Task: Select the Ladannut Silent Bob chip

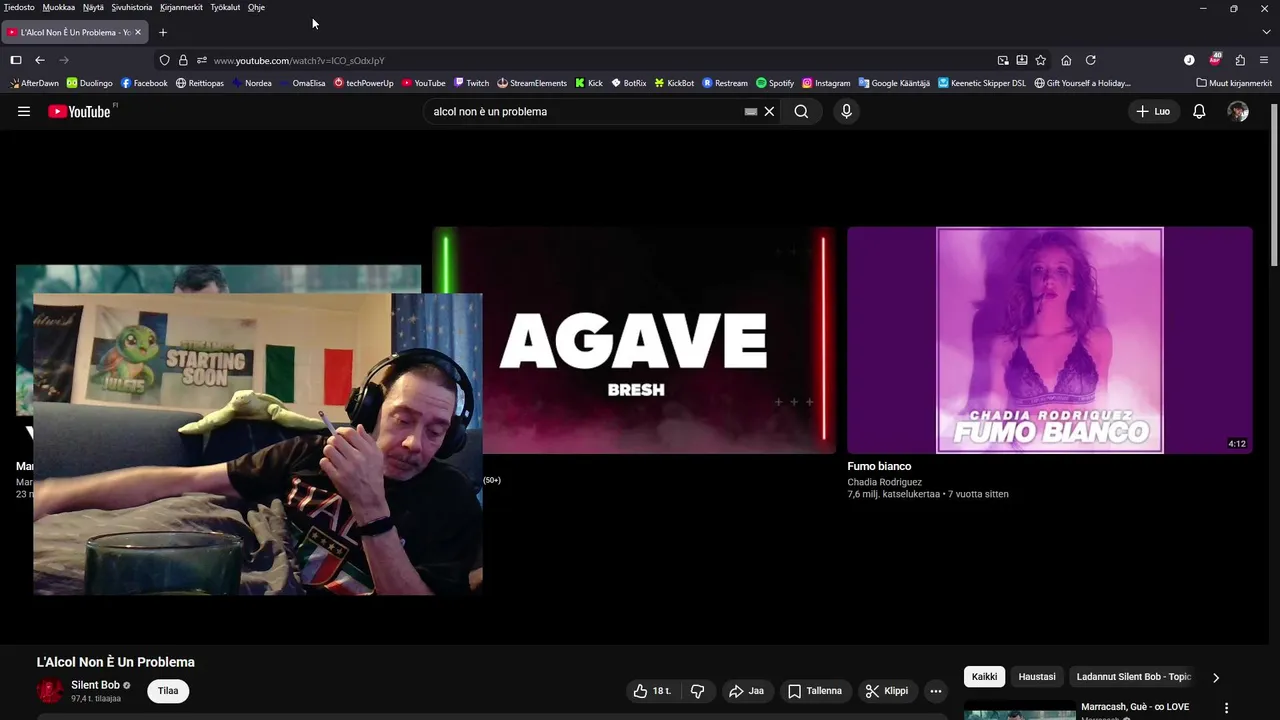Action: [1134, 677]
